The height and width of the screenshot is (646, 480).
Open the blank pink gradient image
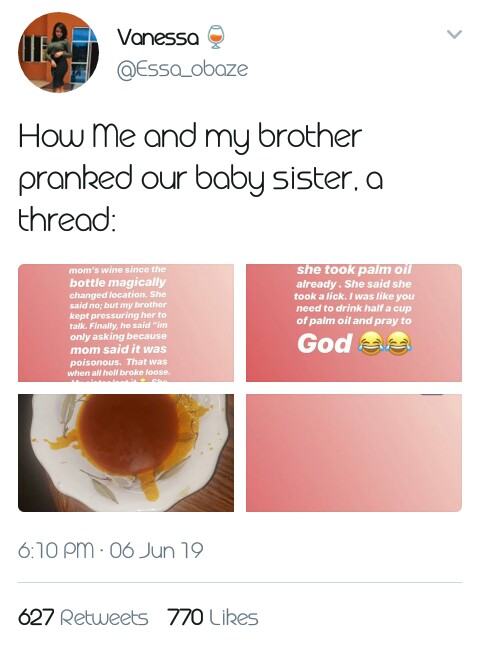[x=354, y=453]
